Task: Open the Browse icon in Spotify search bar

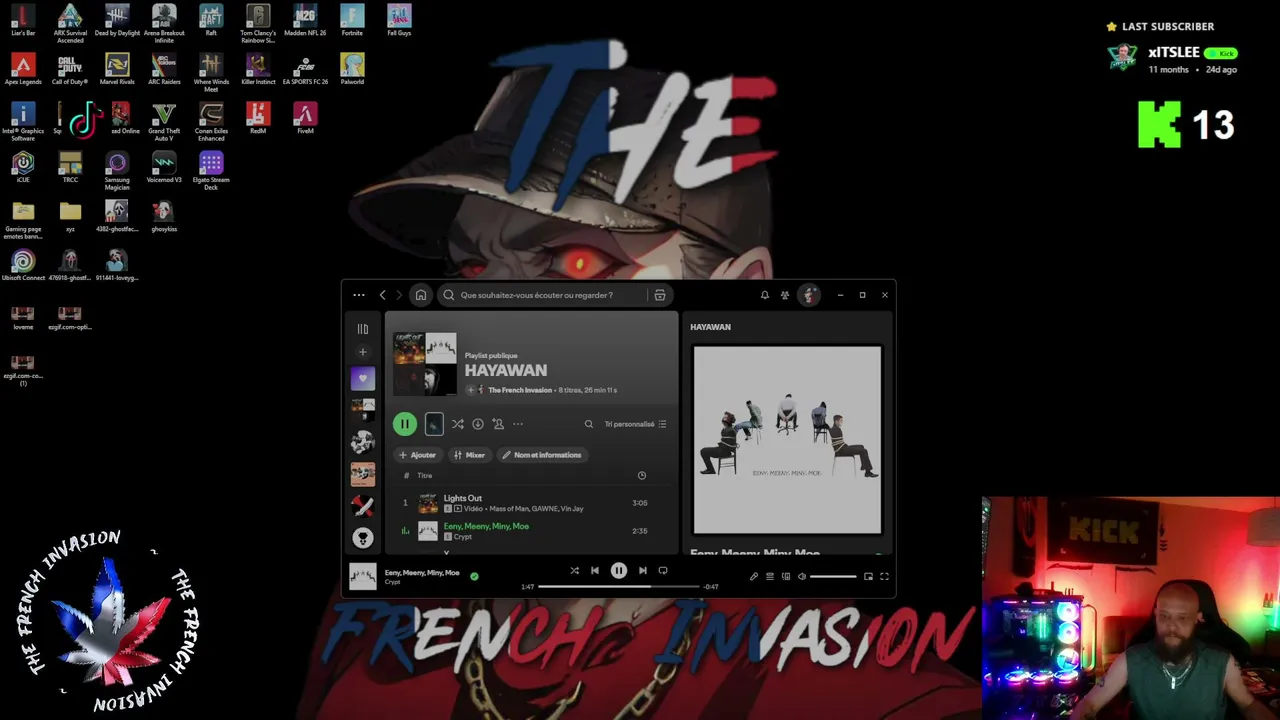Action: pyautogui.click(x=660, y=295)
